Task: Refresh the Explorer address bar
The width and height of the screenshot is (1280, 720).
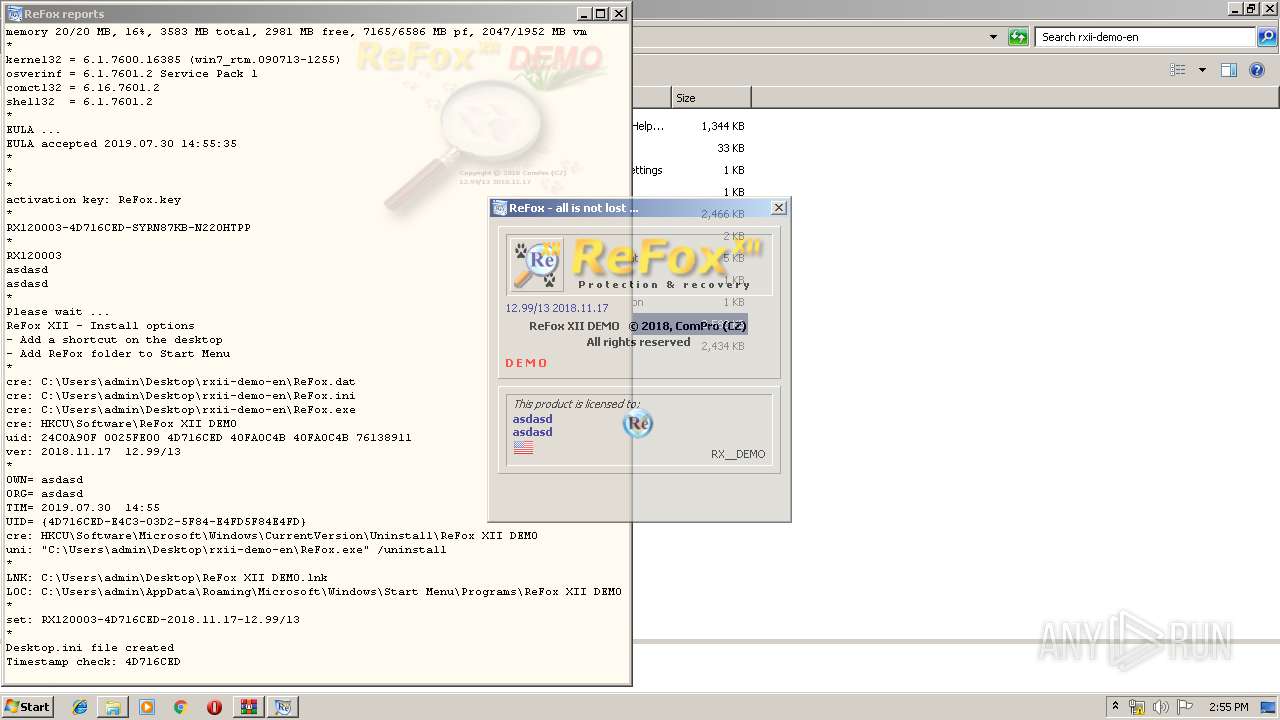Action: [1018, 37]
